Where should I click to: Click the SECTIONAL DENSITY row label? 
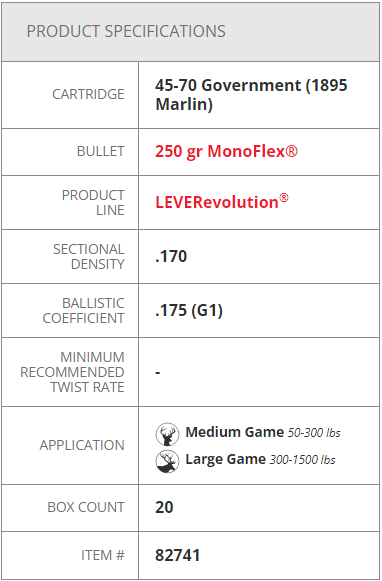coord(89,256)
